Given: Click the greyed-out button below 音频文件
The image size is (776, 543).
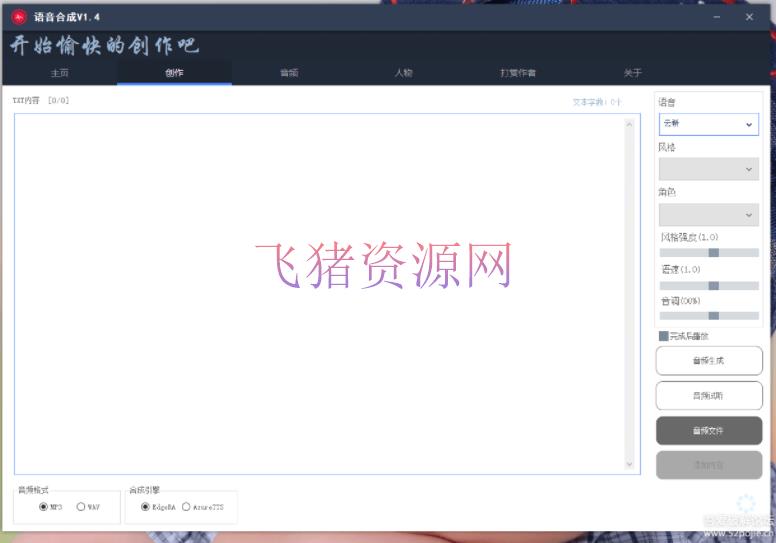Looking at the screenshot, I should click(x=709, y=465).
